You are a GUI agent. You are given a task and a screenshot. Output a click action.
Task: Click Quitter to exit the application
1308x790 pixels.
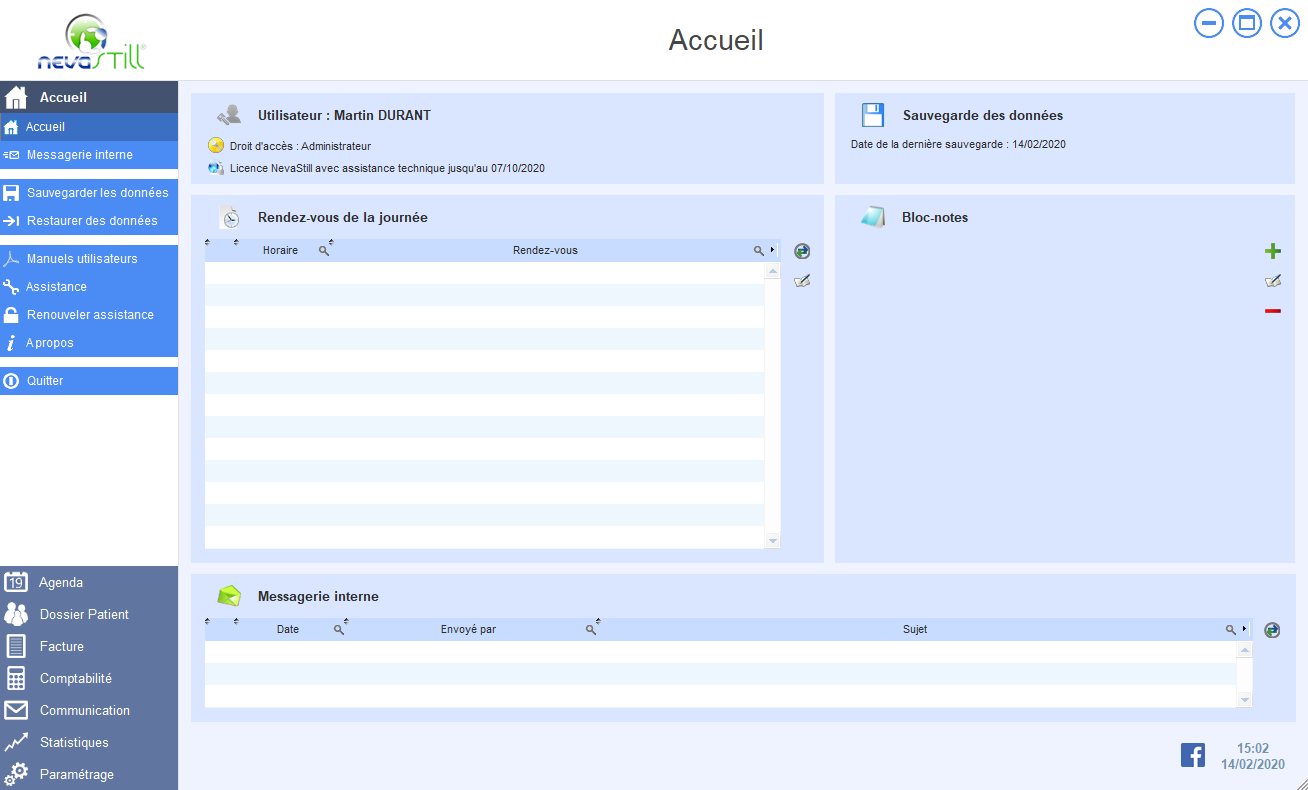click(45, 381)
